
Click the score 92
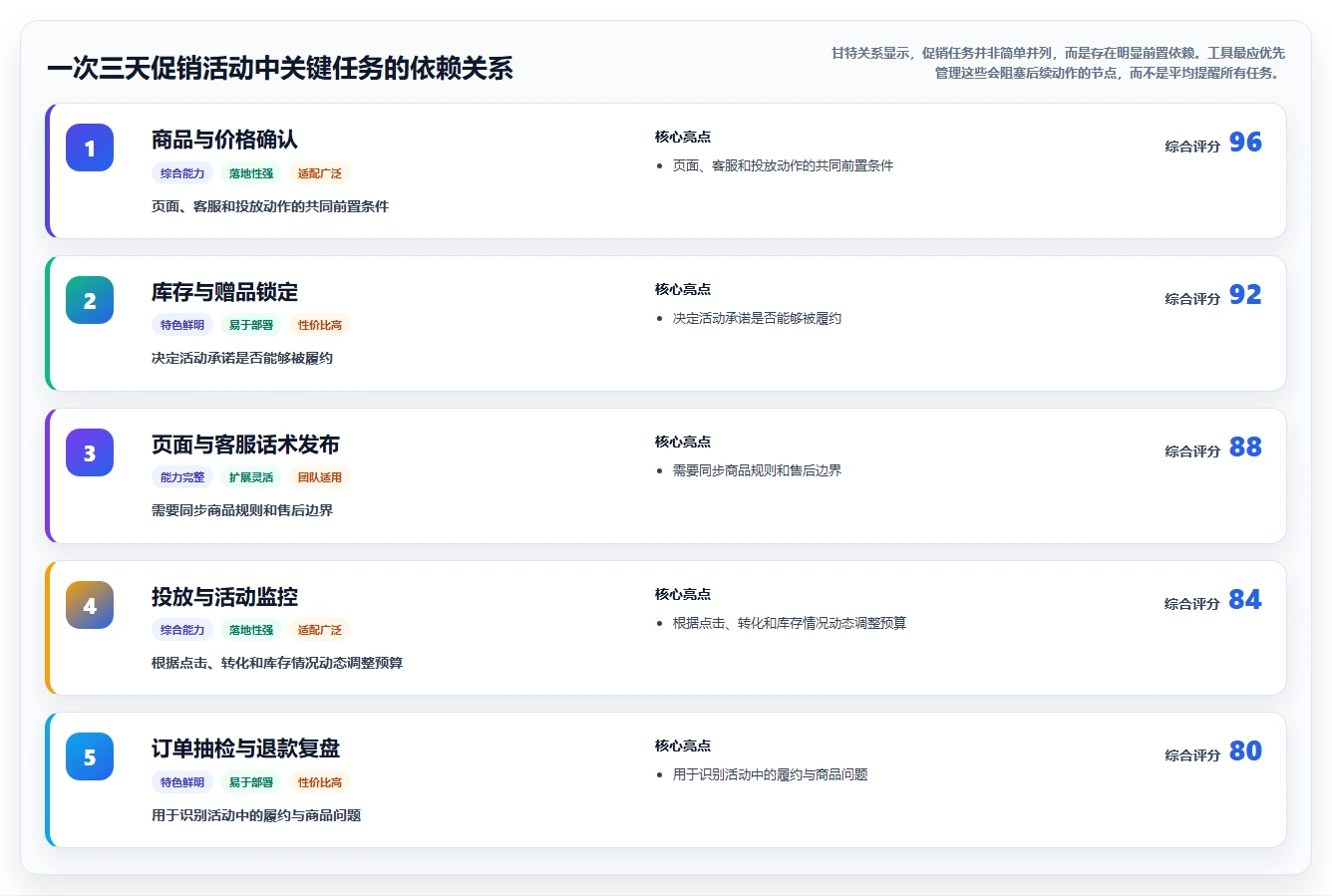[x=1245, y=295]
